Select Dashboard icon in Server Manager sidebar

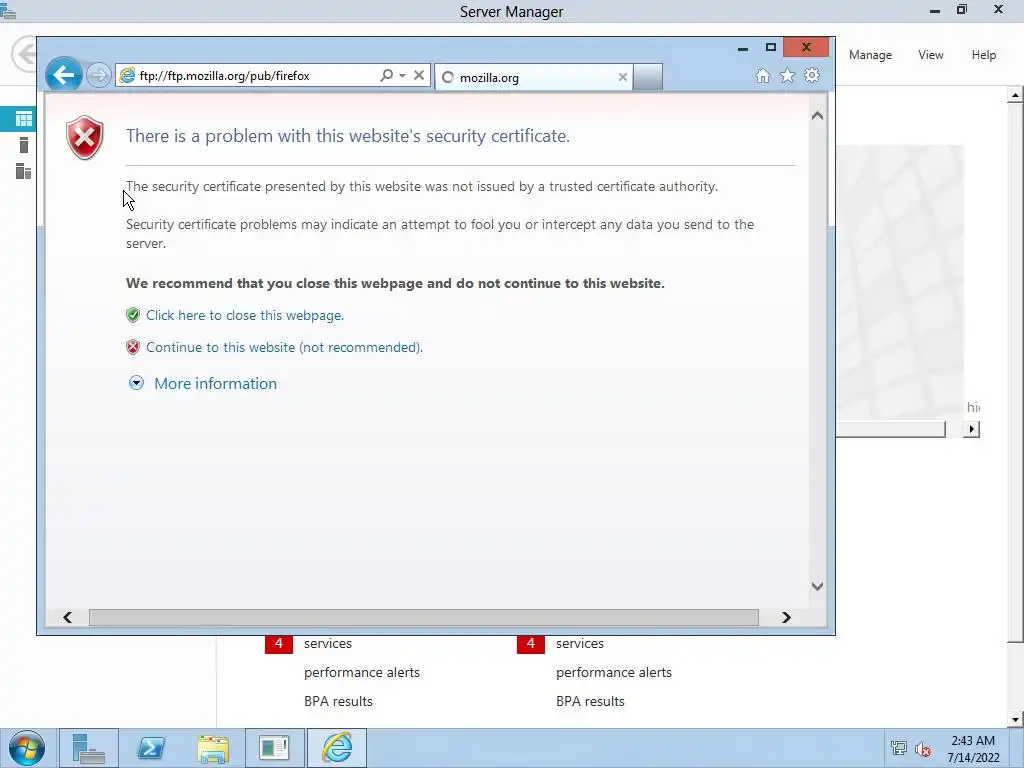coord(24,119)
